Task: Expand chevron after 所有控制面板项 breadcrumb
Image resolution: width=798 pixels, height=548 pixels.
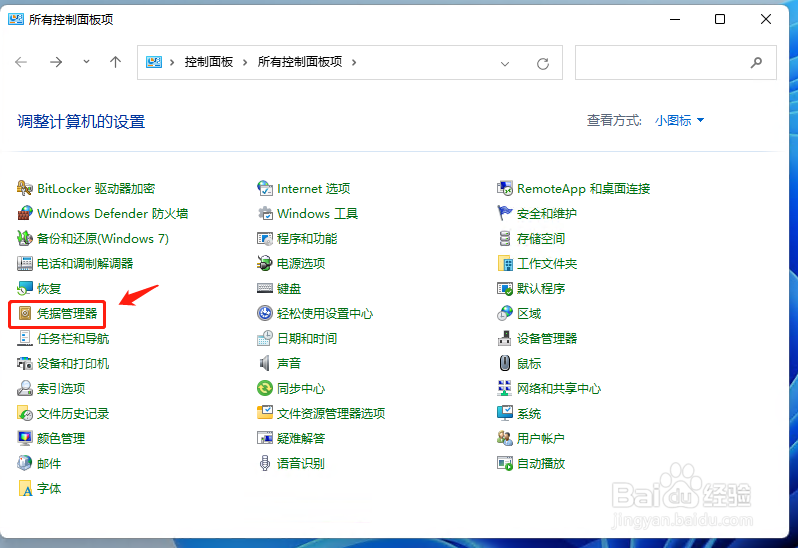Action: coord(354,63)
